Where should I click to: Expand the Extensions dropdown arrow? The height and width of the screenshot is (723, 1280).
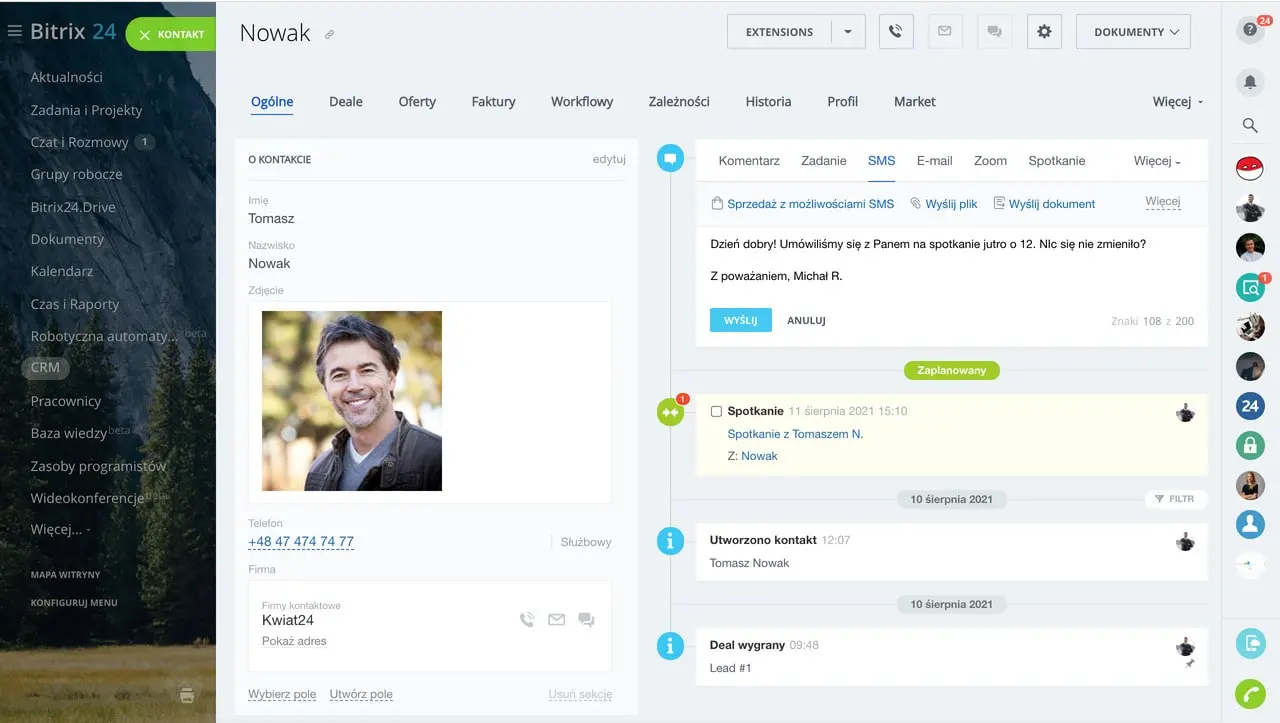click(x=848, y=32)
